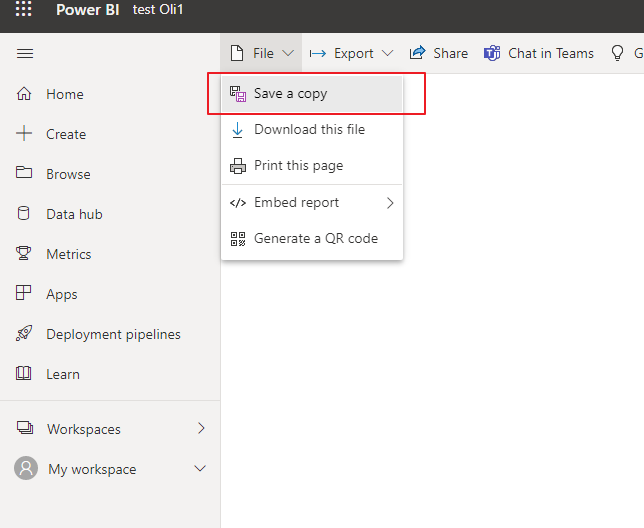Click the Browse folder icon
This screenshot has width=644, height=528.
[24, 172]
